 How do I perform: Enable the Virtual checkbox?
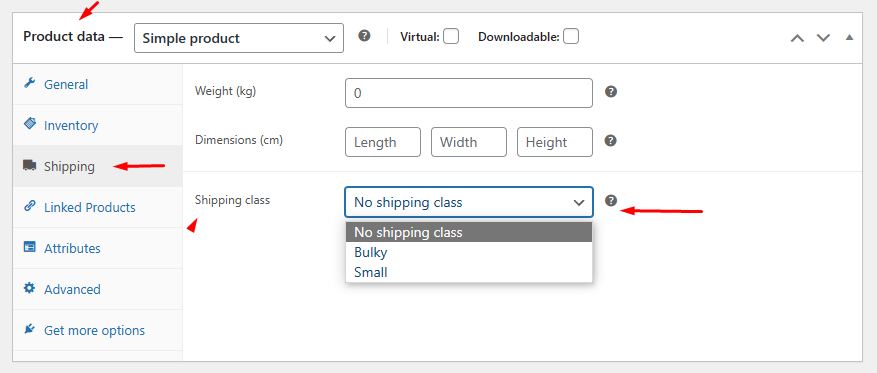(x=451, y=37)
